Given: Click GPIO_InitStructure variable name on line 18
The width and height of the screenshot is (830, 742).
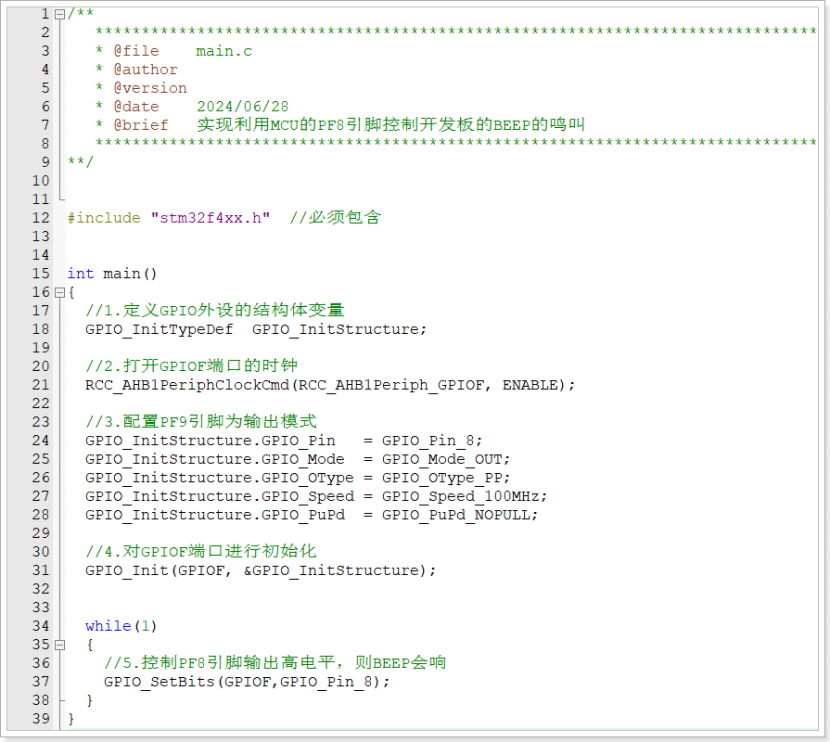Looking at the screenshot, I should coord(336,329).
